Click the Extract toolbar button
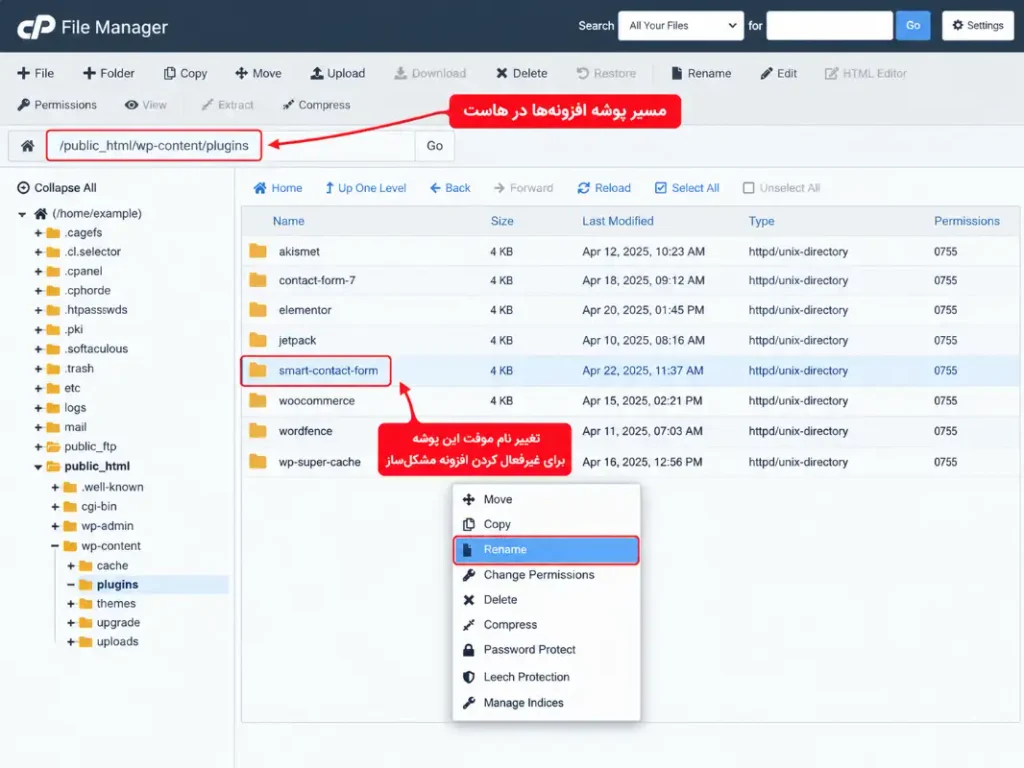 click(227, 104)
